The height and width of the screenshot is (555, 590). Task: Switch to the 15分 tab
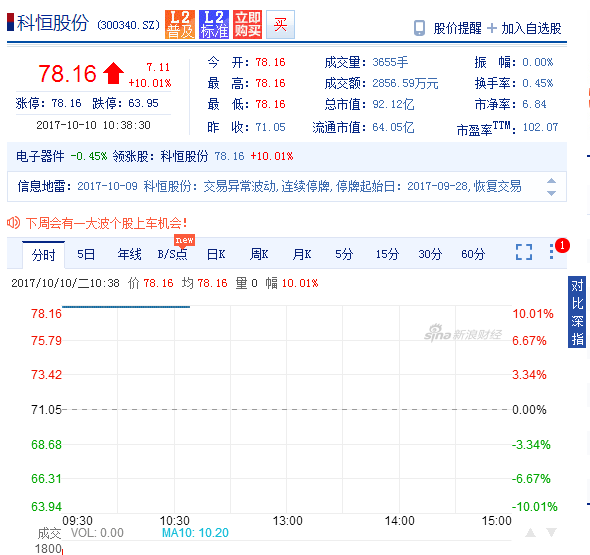(x=387, y=254)
